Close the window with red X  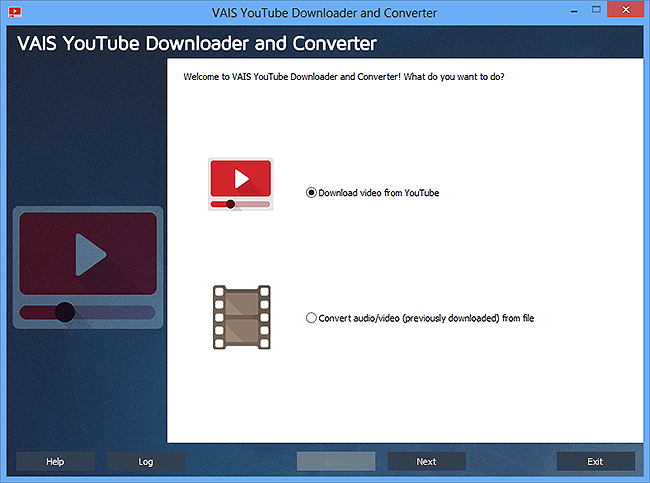coord(626,9)
